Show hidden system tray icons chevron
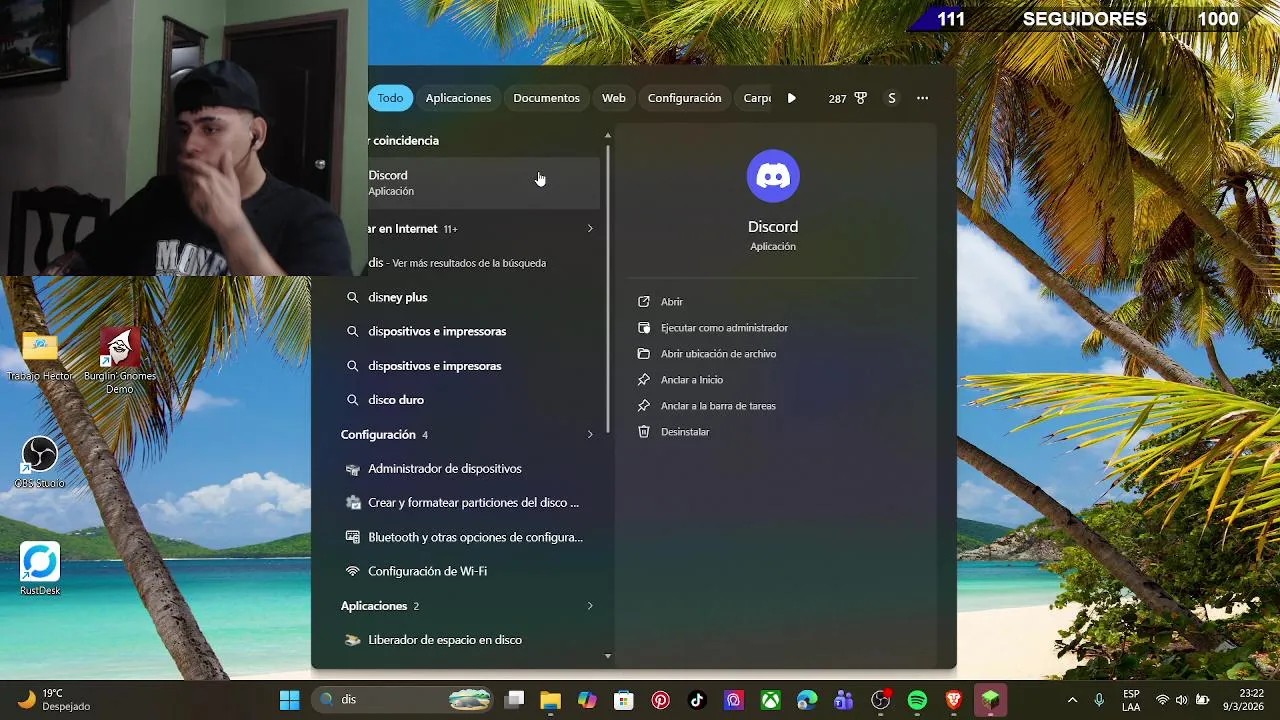The width and height of the screenshot is (1280, 720). (1072, 700)
